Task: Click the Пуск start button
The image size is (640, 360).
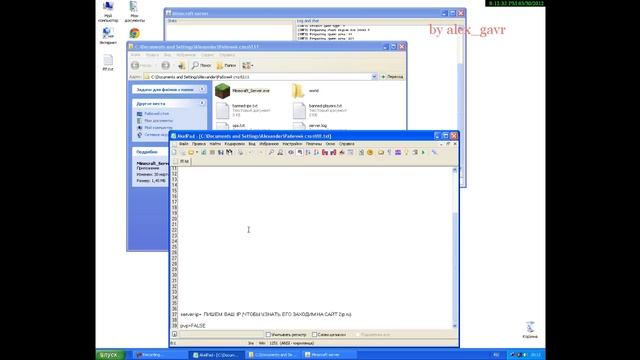Action: coord(110,355)
